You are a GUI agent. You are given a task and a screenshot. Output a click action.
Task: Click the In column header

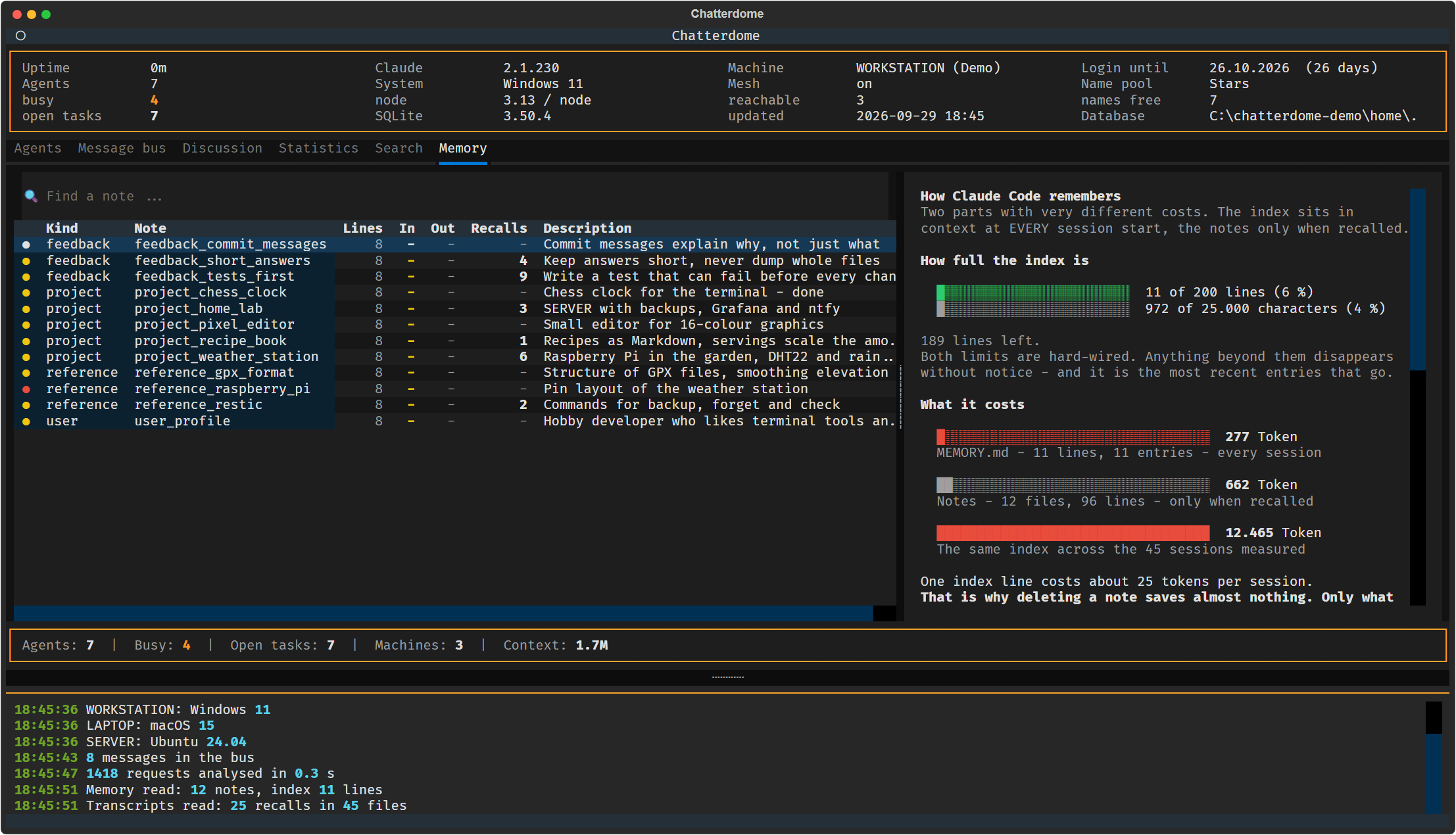pyautogui.click(x=407, y=228)
